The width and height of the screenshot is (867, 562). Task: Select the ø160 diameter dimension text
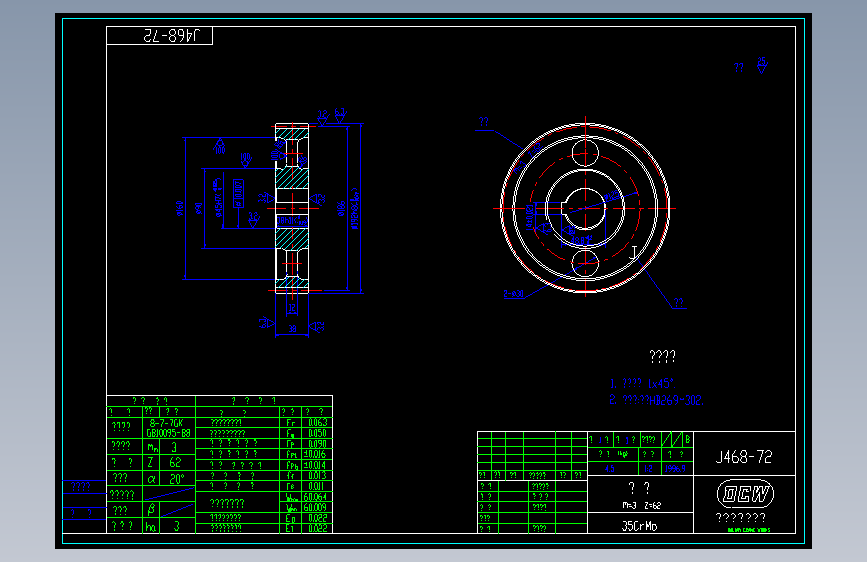tap(180, 209)
